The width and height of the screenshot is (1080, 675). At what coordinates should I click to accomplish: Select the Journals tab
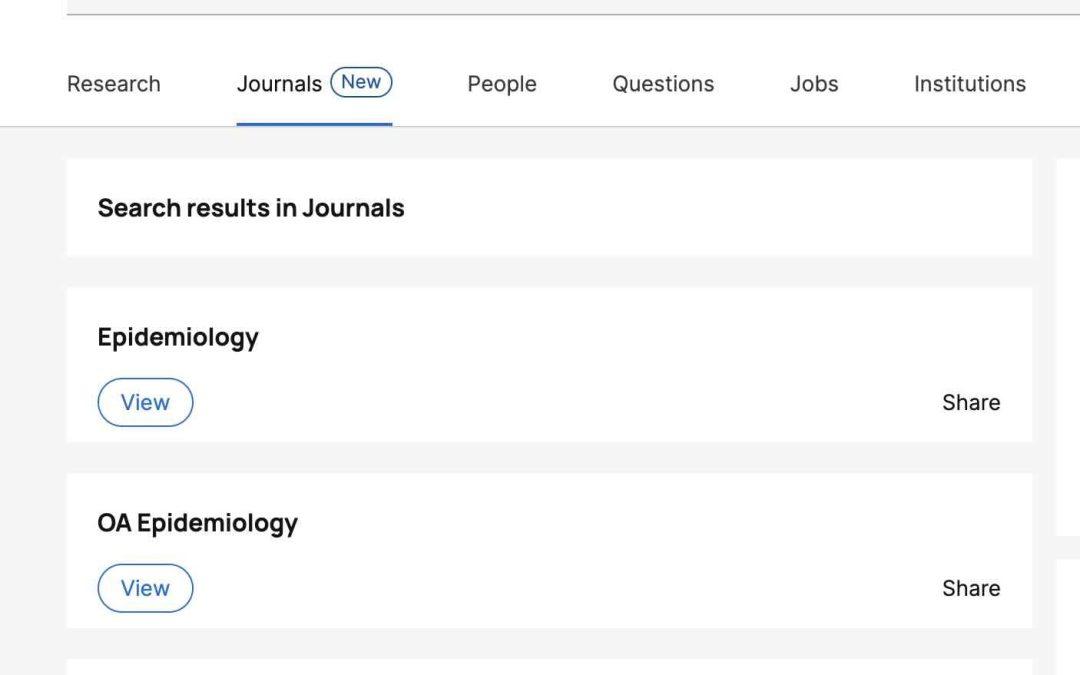click(x=279, y=84)
